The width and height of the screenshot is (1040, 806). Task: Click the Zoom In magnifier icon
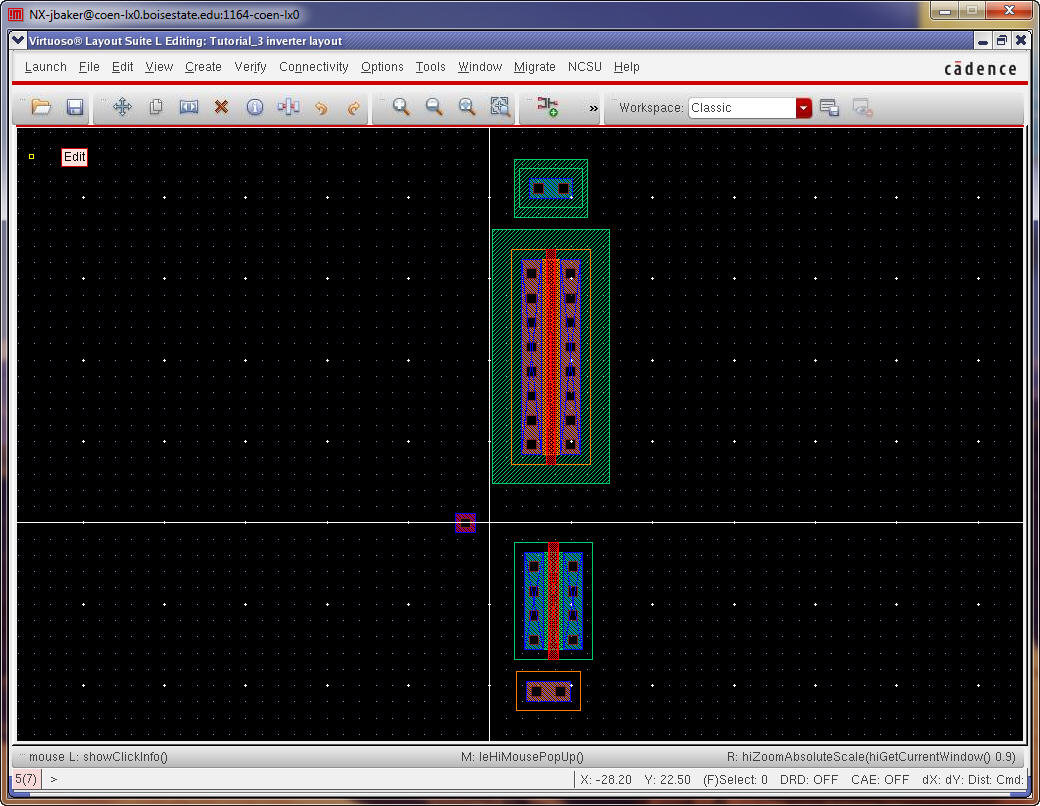tap(401, 107)
